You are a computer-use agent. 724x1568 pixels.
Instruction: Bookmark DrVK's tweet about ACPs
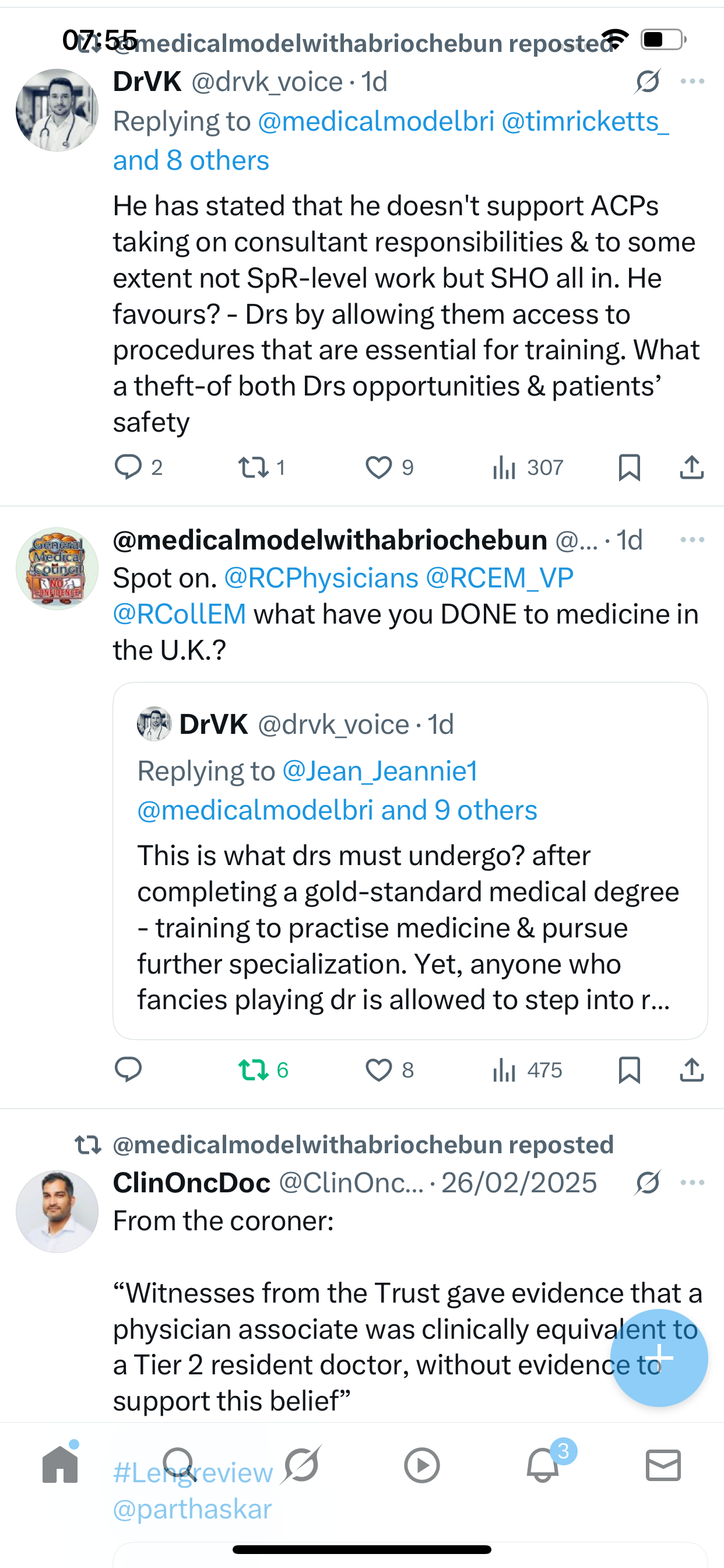(629, 467)
